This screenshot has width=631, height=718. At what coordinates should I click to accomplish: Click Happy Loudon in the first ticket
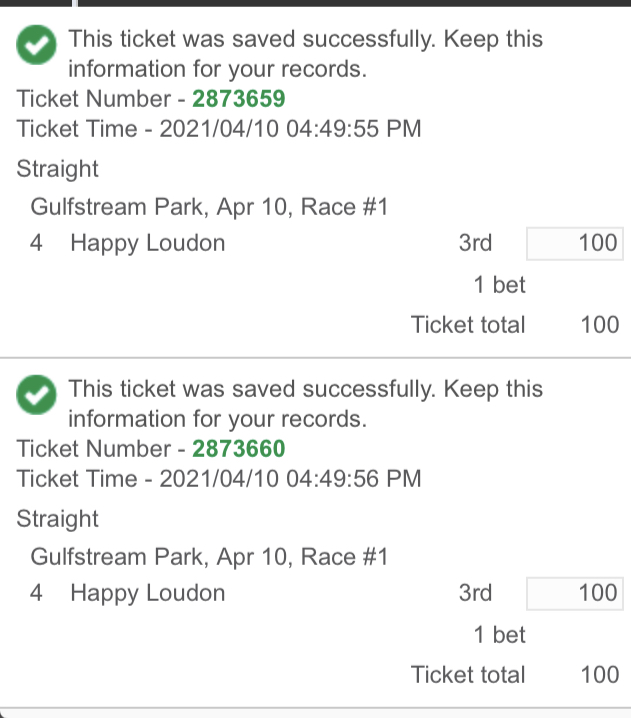coord(147,243)
